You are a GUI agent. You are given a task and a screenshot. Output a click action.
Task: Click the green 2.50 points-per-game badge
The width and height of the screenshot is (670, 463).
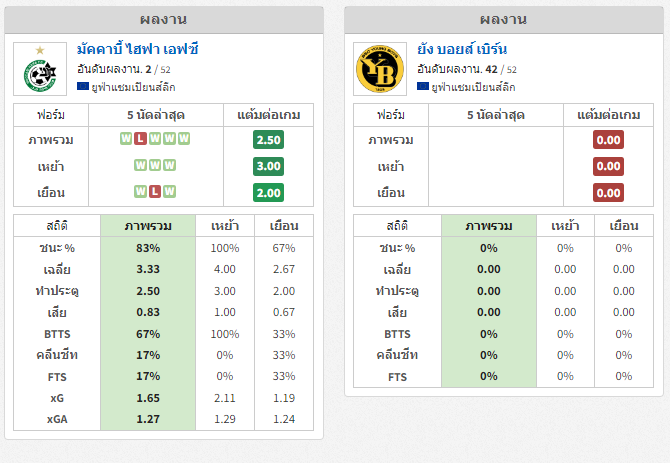pos(268,140)
